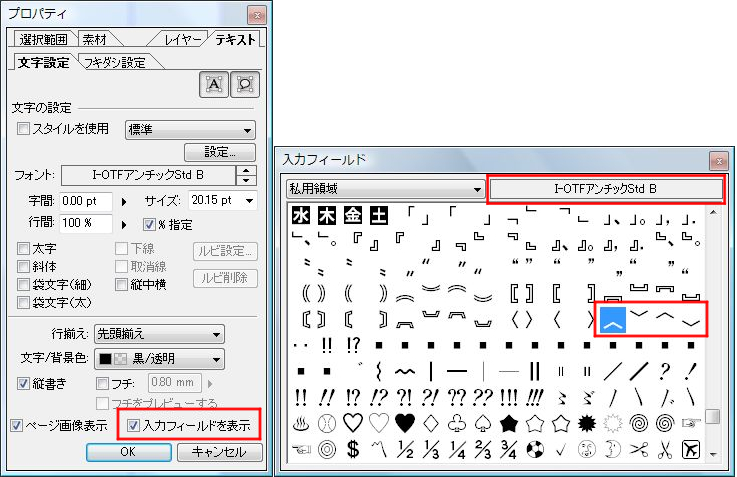Uncheck 入力フィールドを表示 checkbox

133,425
